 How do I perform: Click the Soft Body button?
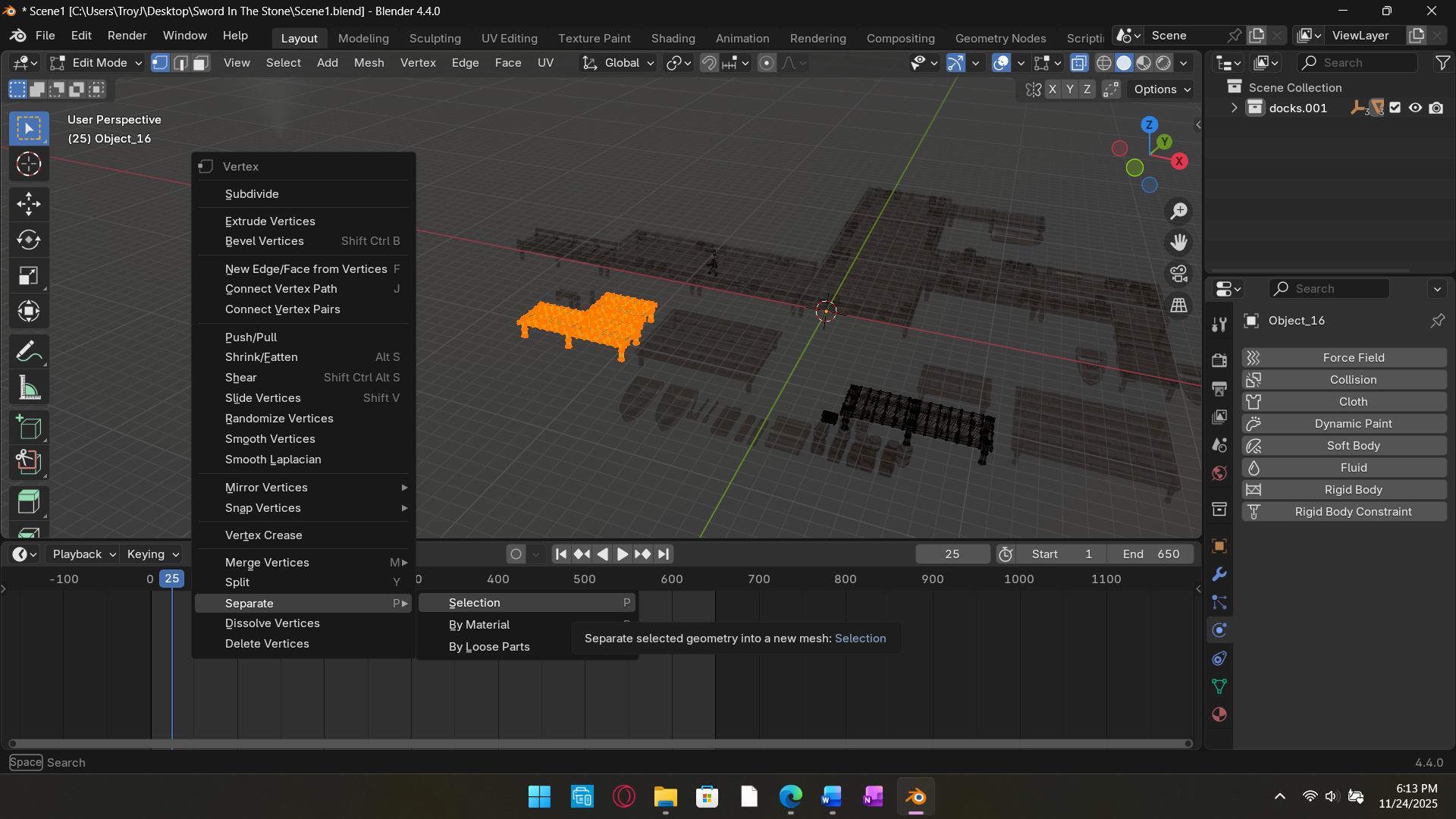(1345, 446)
